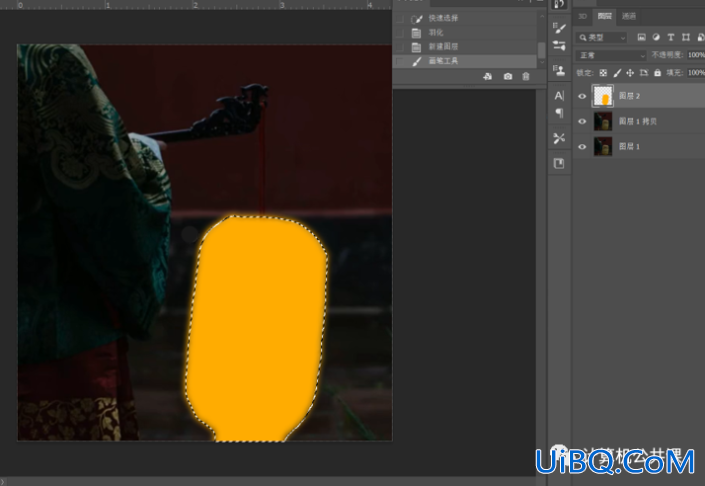Click the 填充 fill value field

pyautogui.click(x=696, y=73)
